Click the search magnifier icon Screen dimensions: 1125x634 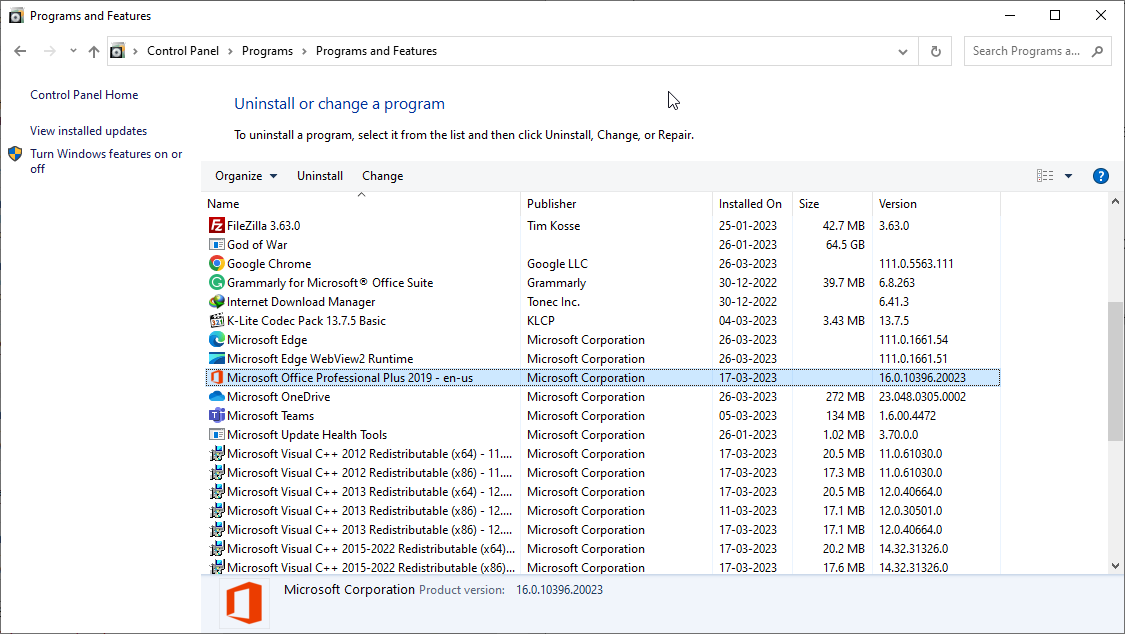1097,51
